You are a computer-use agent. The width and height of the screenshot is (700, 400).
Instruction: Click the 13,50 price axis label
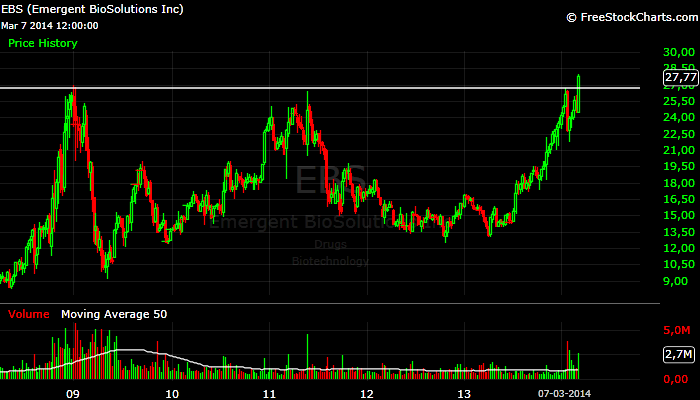[679, 232]
